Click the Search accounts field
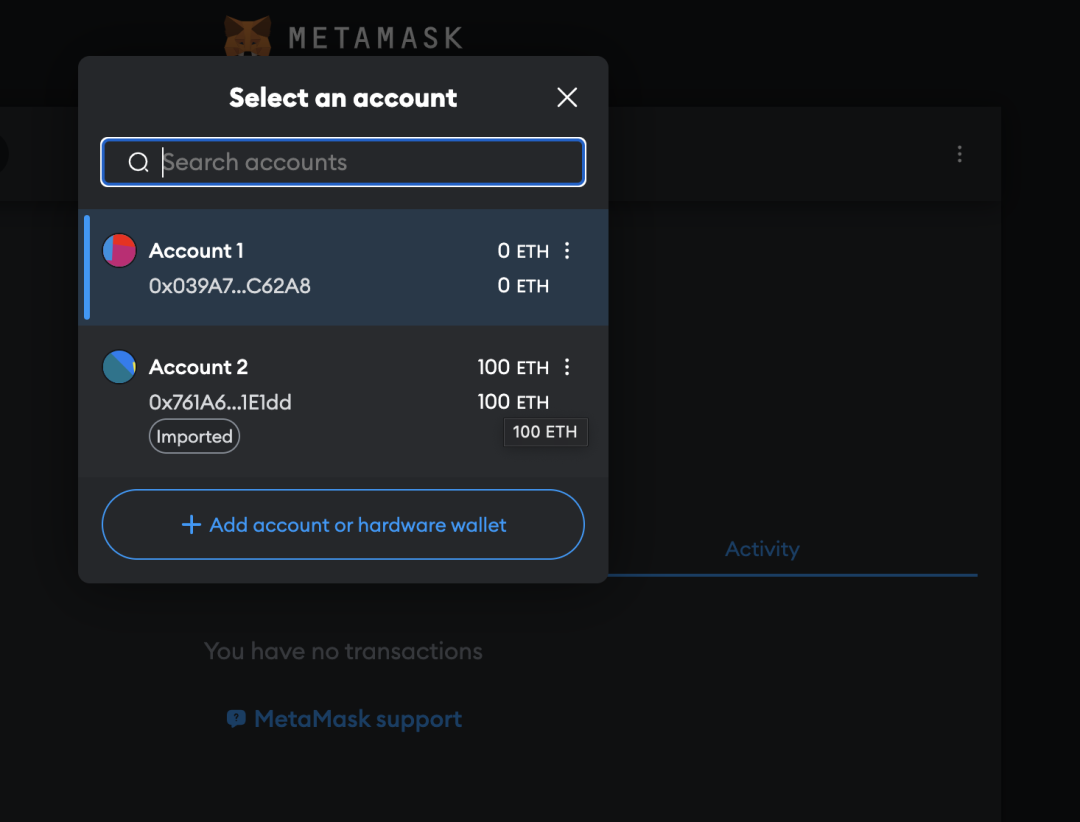 [343, 162]
